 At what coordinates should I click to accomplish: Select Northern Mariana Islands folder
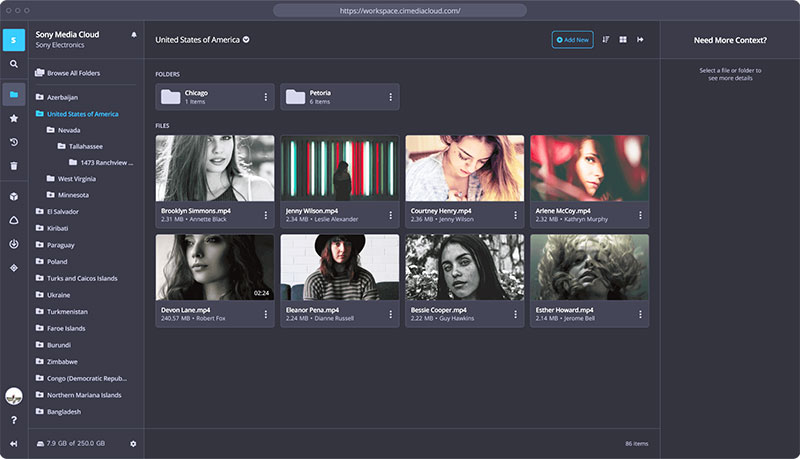[79, 395]
